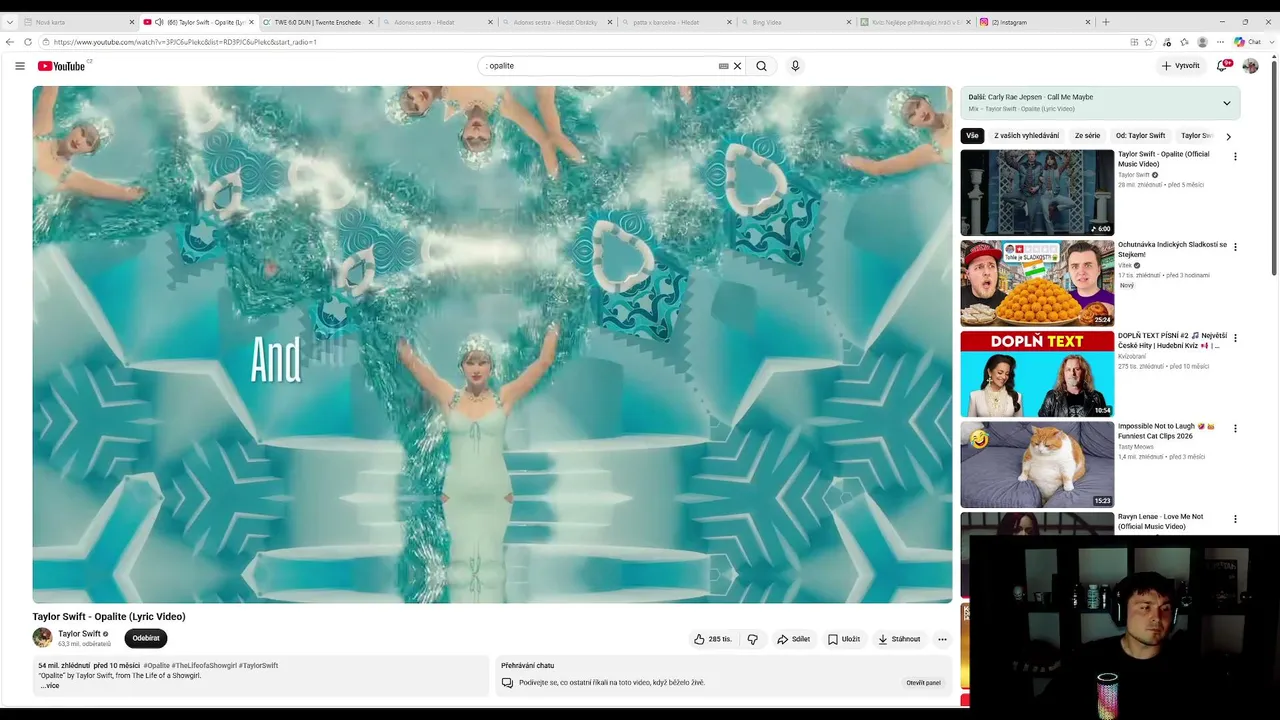Open YouTube notifications bell
1280x720 pixels.
pyautogui.click(x=1222, y=66)
